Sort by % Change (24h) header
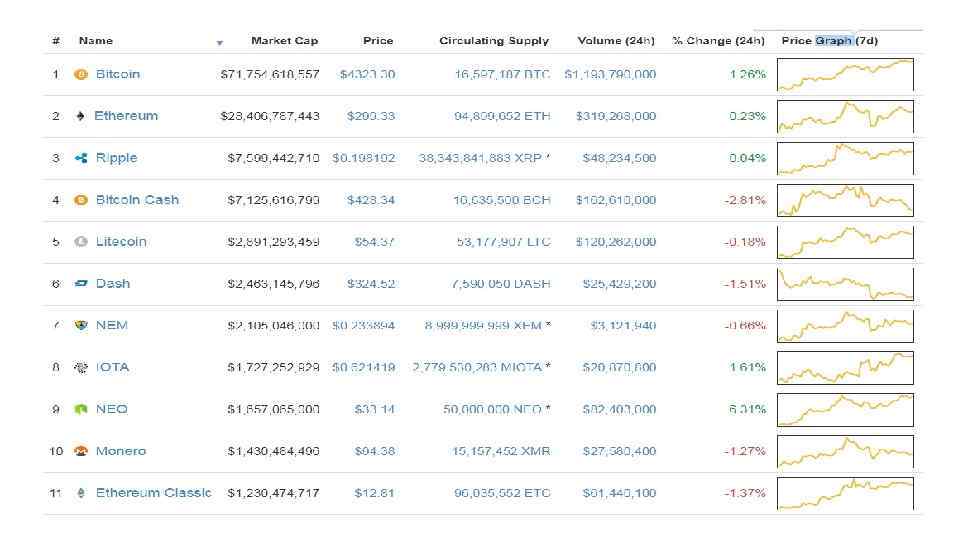Screen dimensions: 960x540 click(x=718, y=41)
